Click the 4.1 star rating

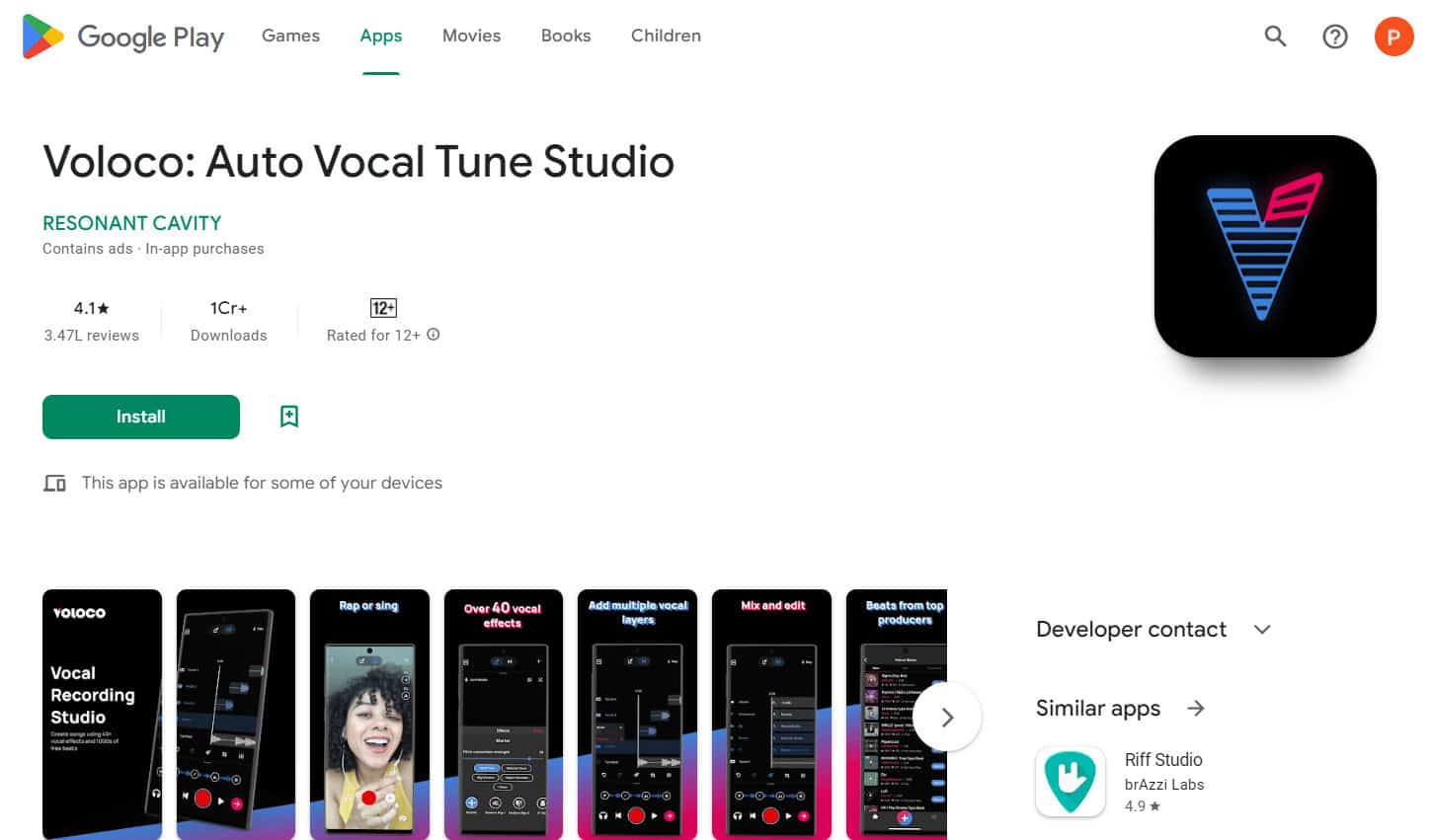pos(91,308)
